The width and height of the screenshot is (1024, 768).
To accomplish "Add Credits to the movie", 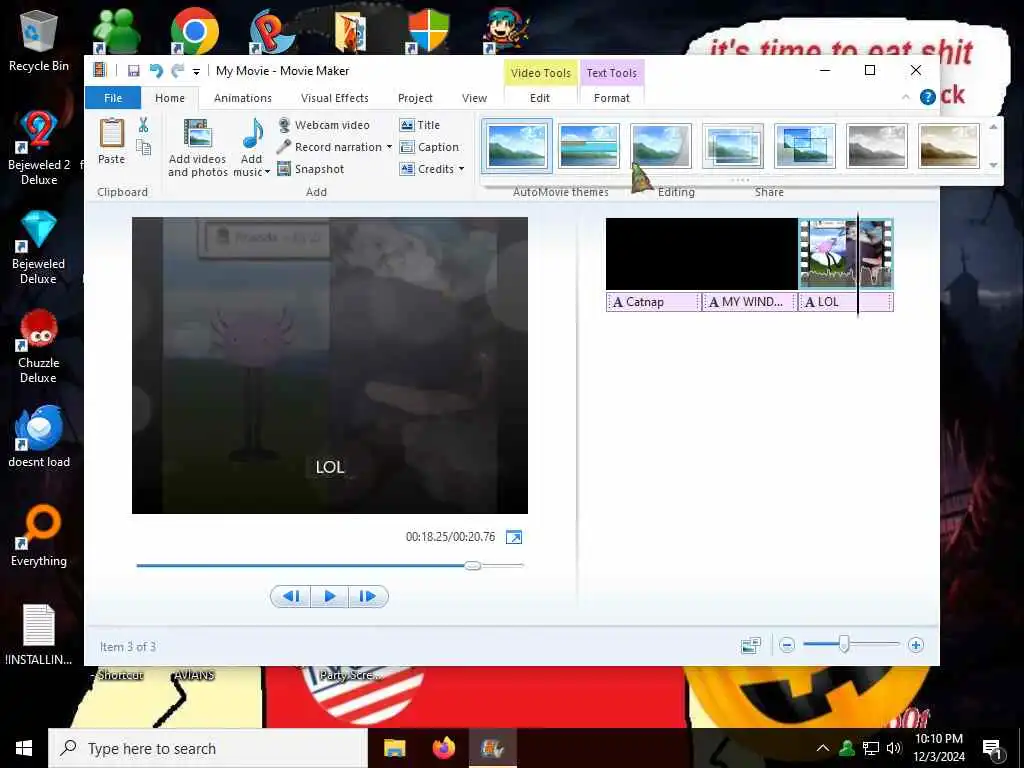I will pos(427,169).
